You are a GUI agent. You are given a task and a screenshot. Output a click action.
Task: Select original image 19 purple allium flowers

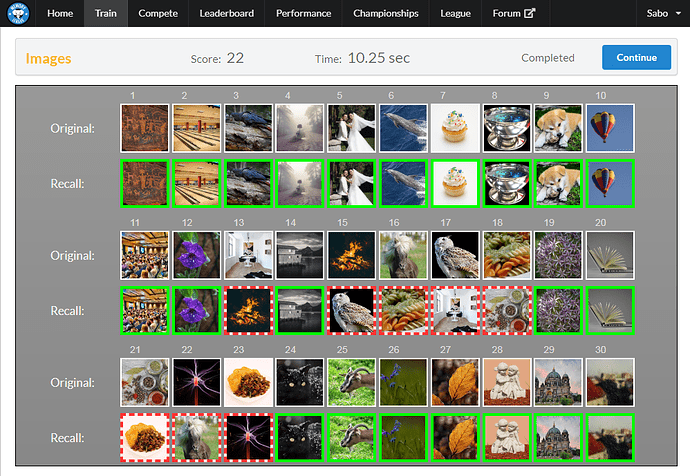[x=558, y=255]
